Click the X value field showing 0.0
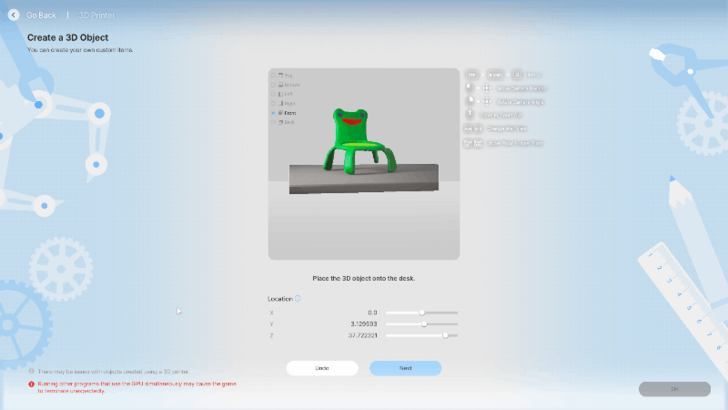Screen dimensions: 728x410 (372, 312)
